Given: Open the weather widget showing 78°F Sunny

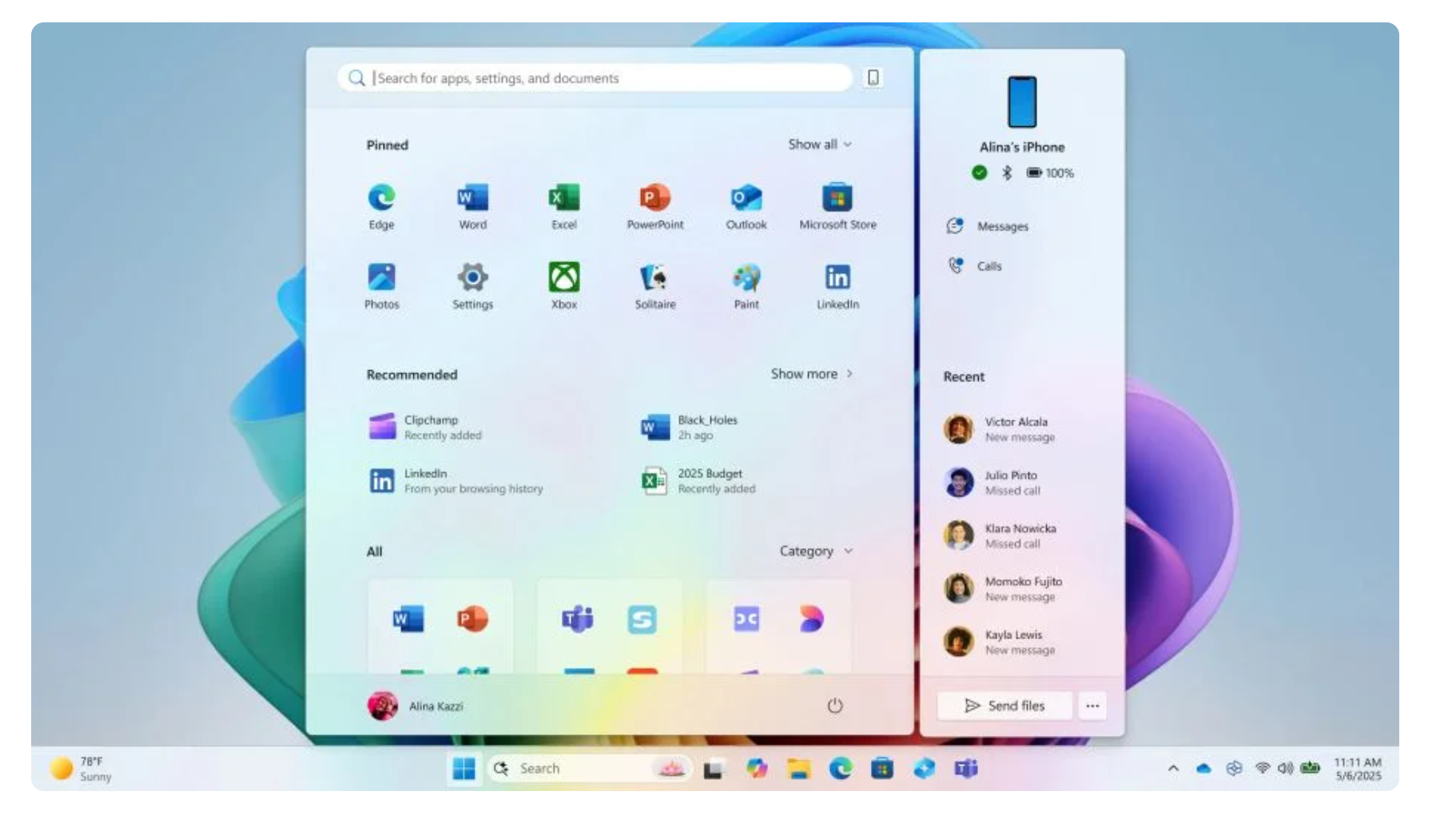Looking at the screenshot, I should point(81,769).
